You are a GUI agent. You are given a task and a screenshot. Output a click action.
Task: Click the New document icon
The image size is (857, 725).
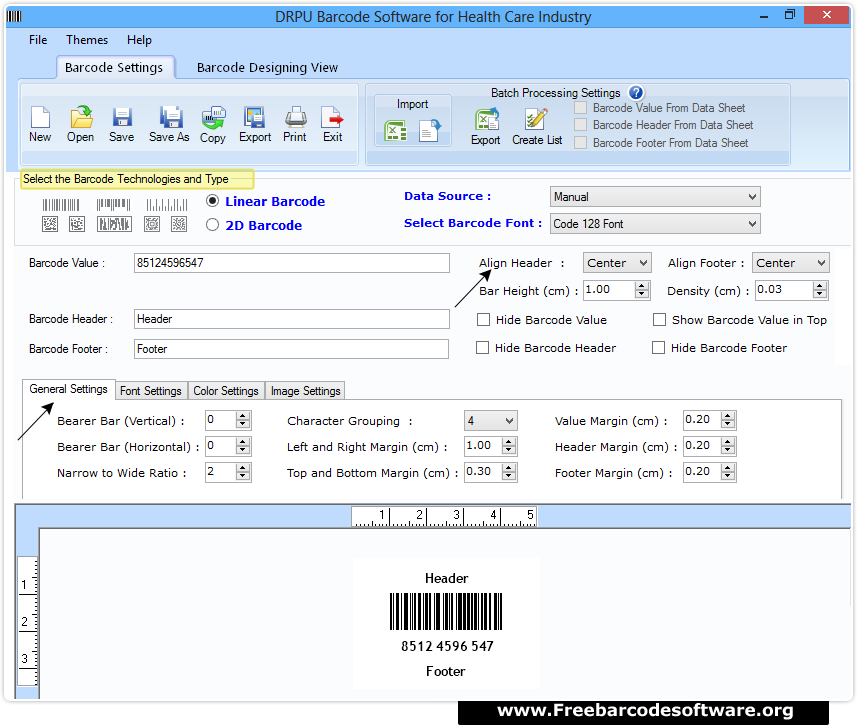[40, 117]
